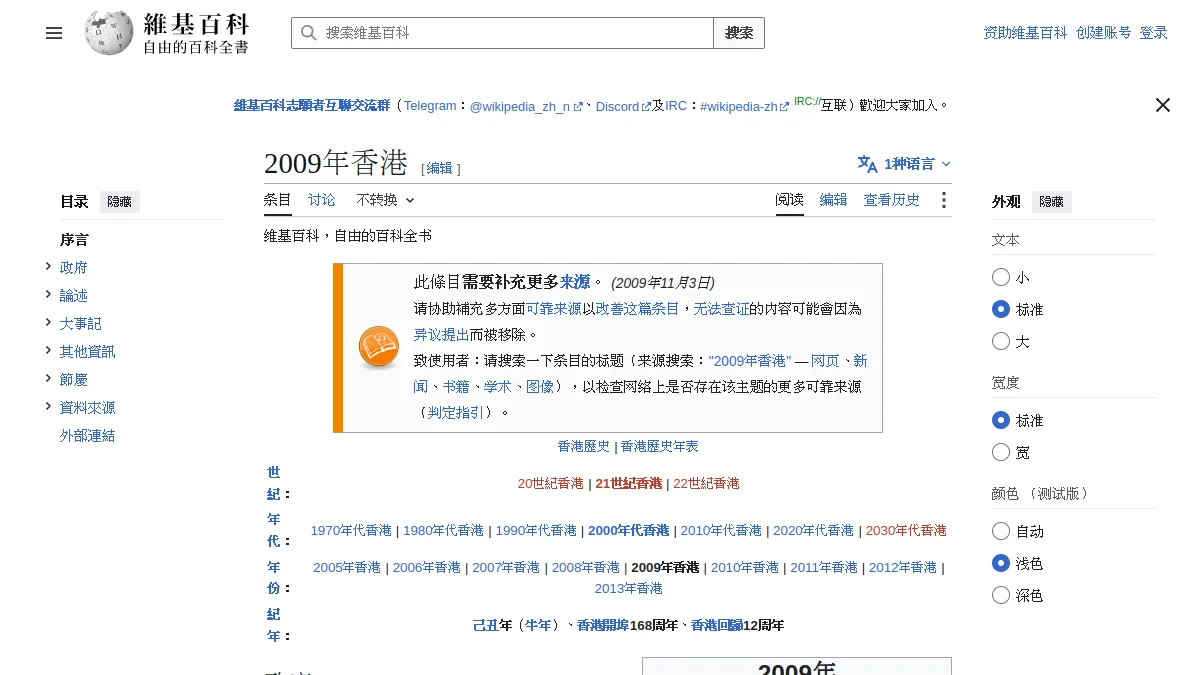Click external link icon after @wikipedia_zh_n

click(x=578, y=106)
